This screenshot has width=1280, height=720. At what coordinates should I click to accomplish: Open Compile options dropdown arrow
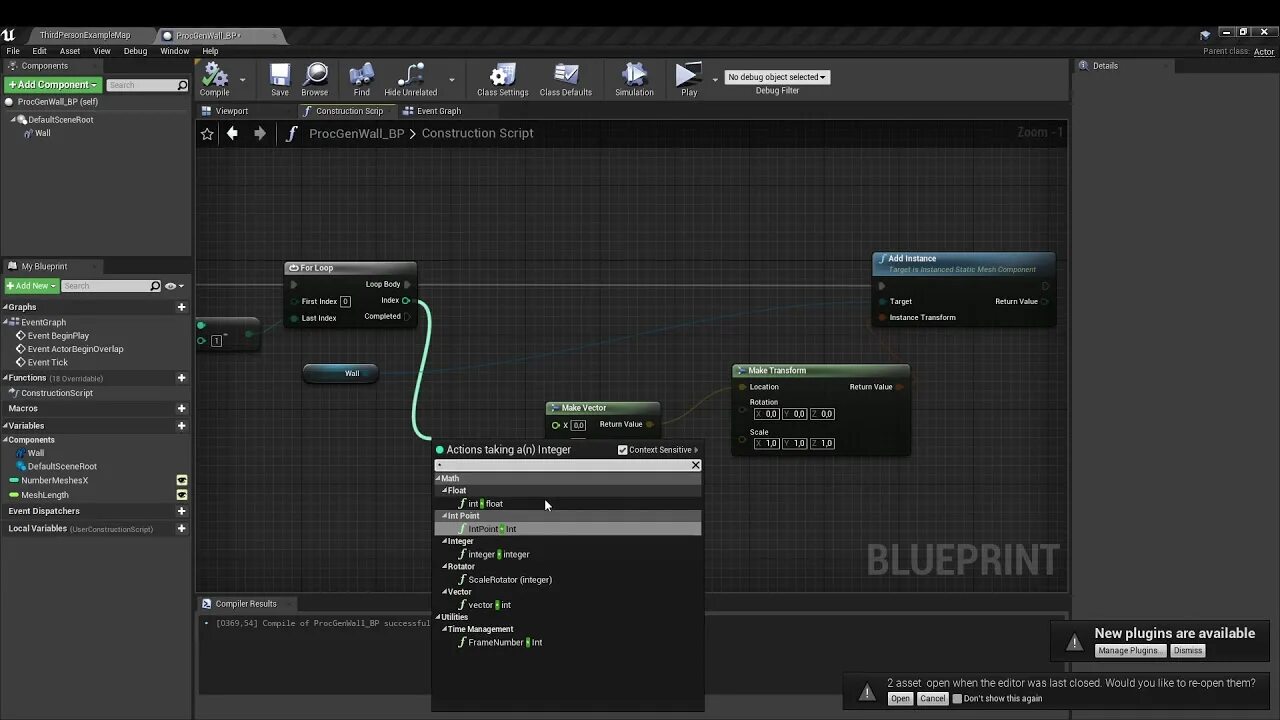coord(243,79)
